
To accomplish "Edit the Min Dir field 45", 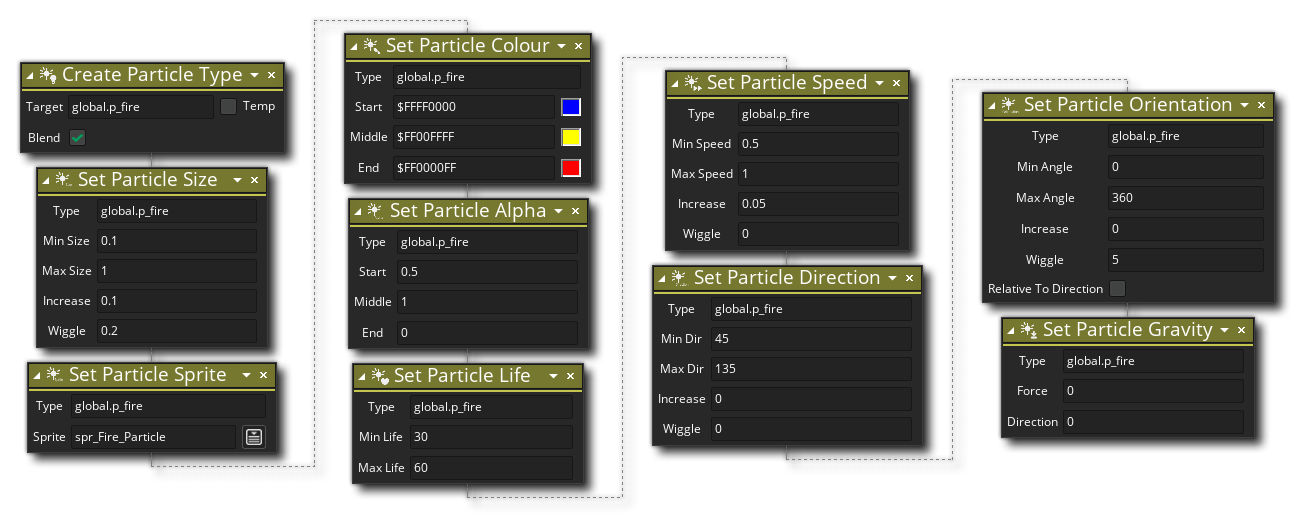I will coord(811,339).
